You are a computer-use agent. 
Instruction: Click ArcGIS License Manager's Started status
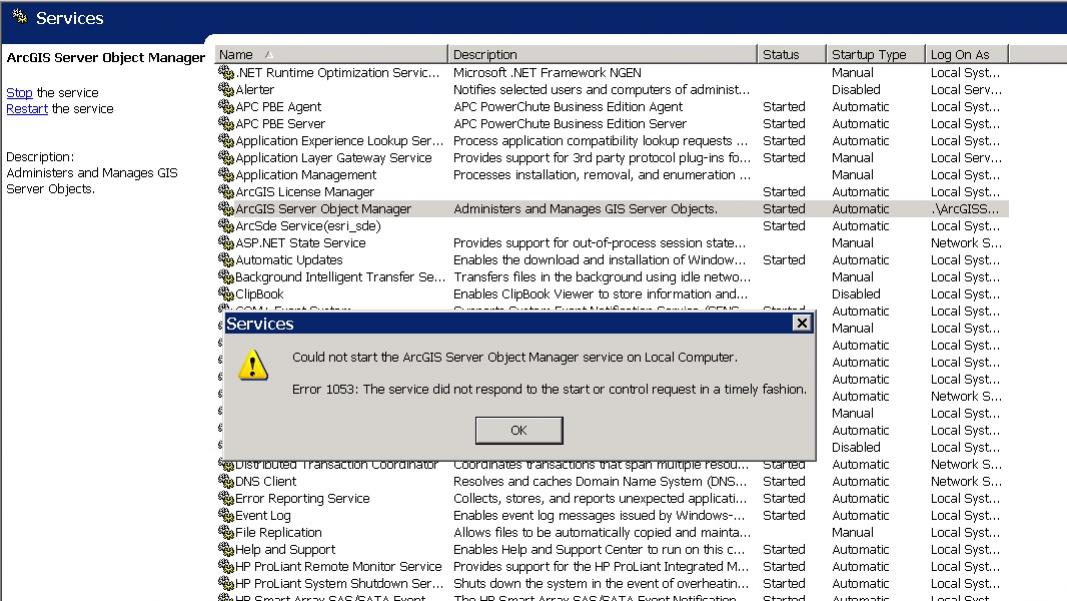click(x=784, y=192)
